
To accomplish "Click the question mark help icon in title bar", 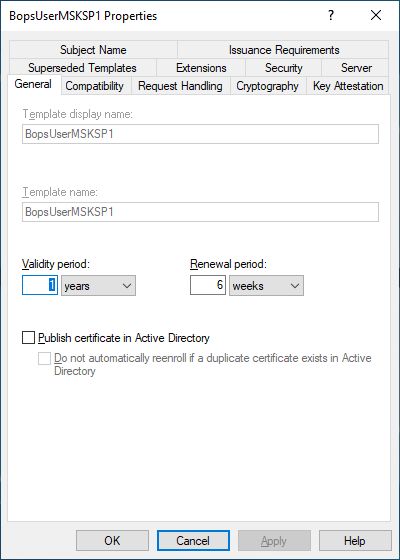I will click(331, 15).
